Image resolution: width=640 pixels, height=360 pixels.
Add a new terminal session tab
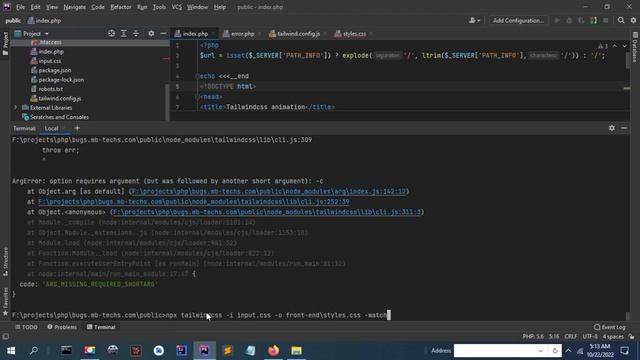77,128
